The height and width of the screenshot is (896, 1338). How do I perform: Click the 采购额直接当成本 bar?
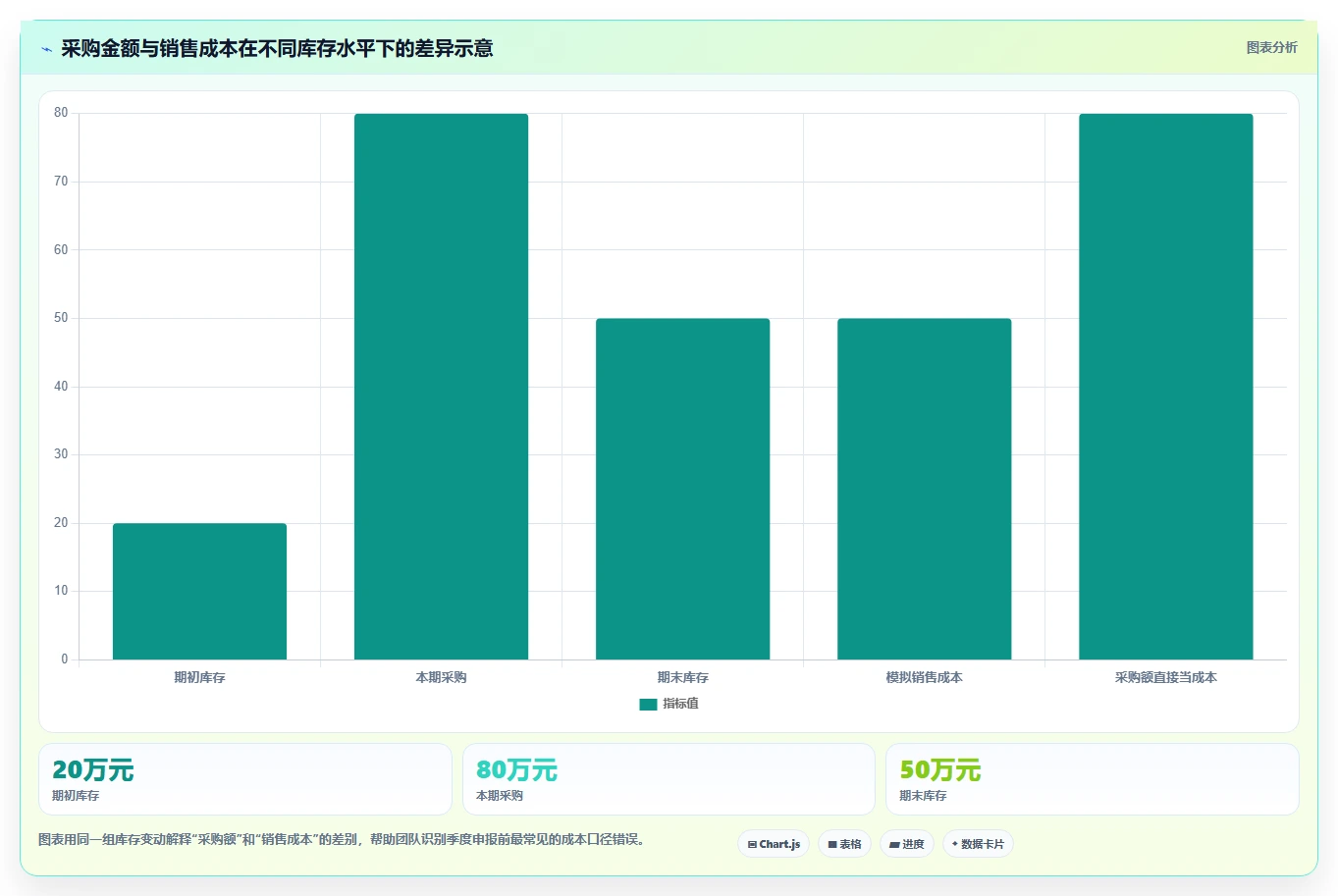coord(1165,387)
